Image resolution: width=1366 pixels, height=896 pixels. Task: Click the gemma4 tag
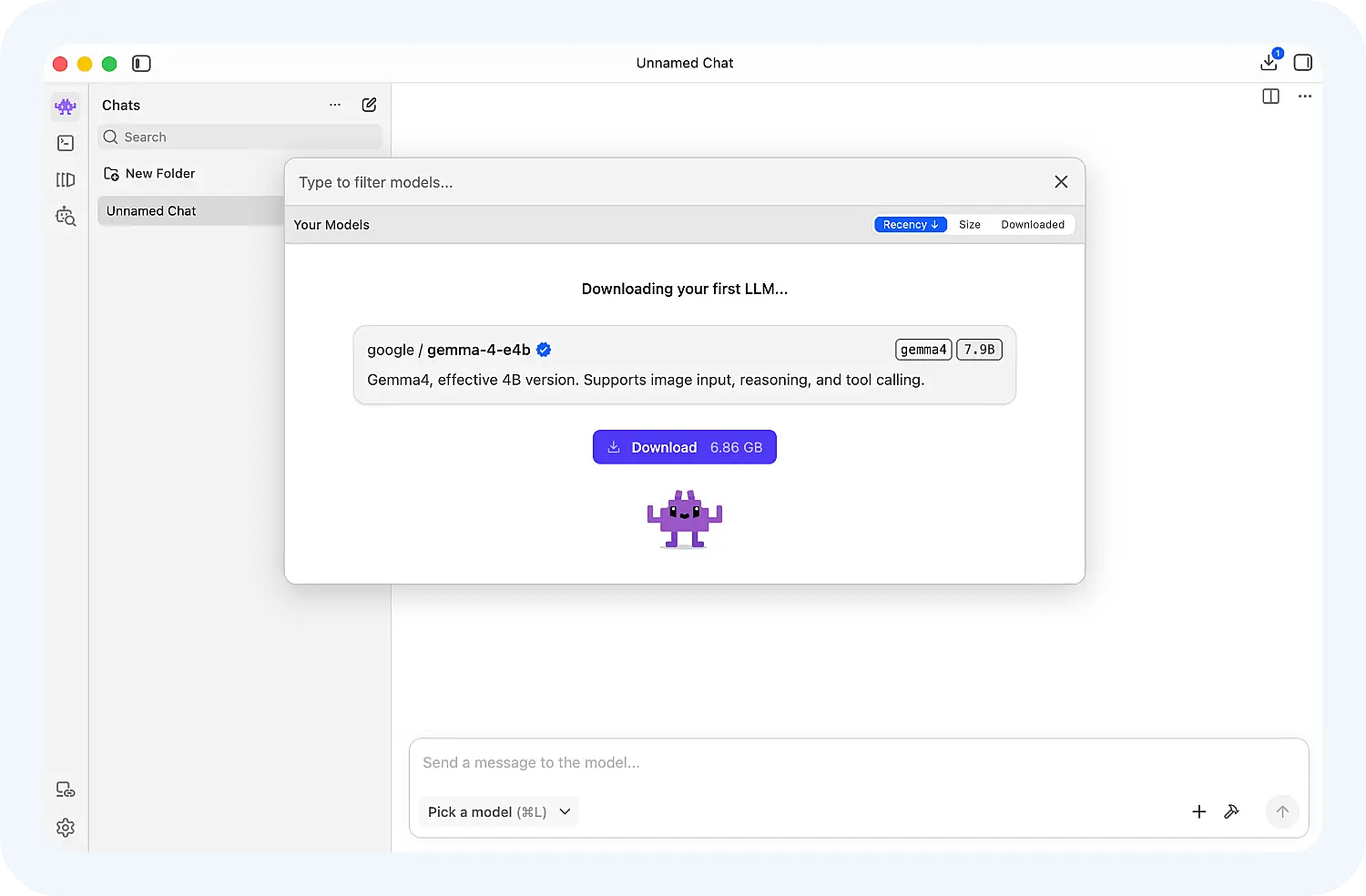(x=923, y=350)
